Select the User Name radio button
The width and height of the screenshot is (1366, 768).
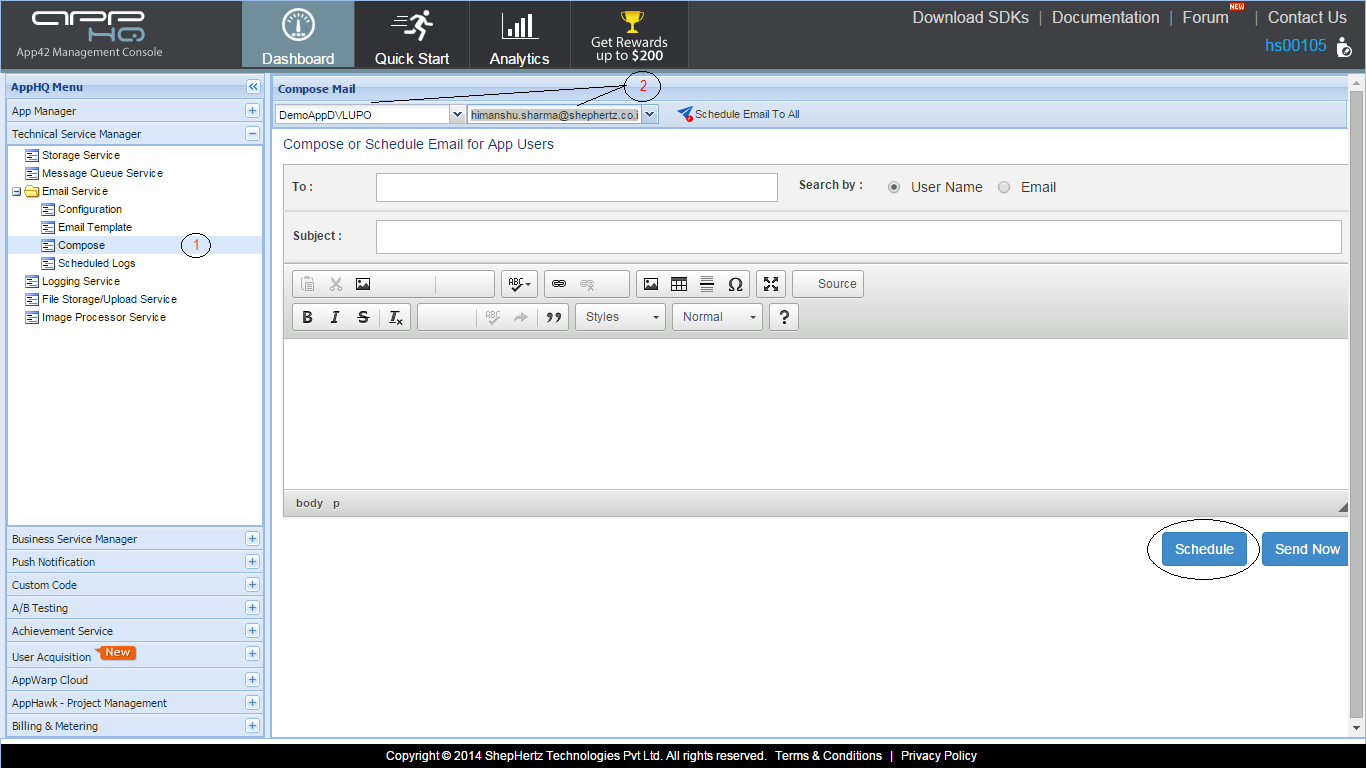pos(894,187)
